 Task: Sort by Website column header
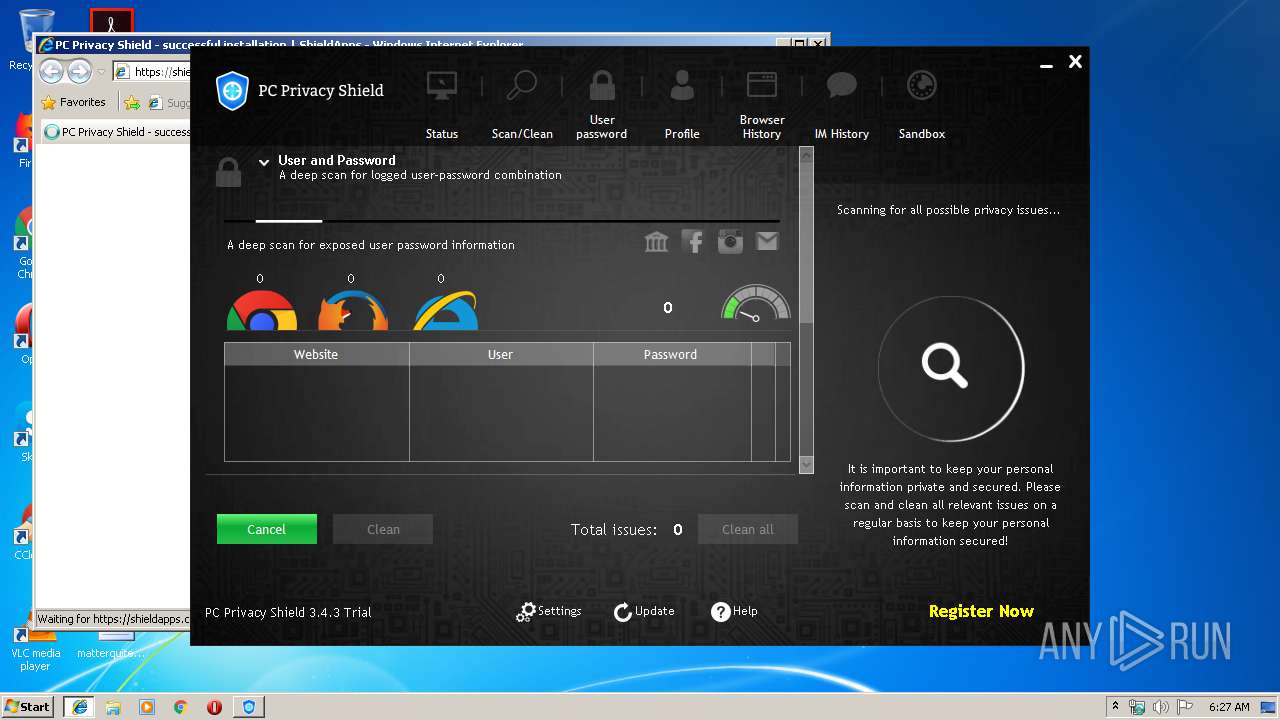click(316, 354)
